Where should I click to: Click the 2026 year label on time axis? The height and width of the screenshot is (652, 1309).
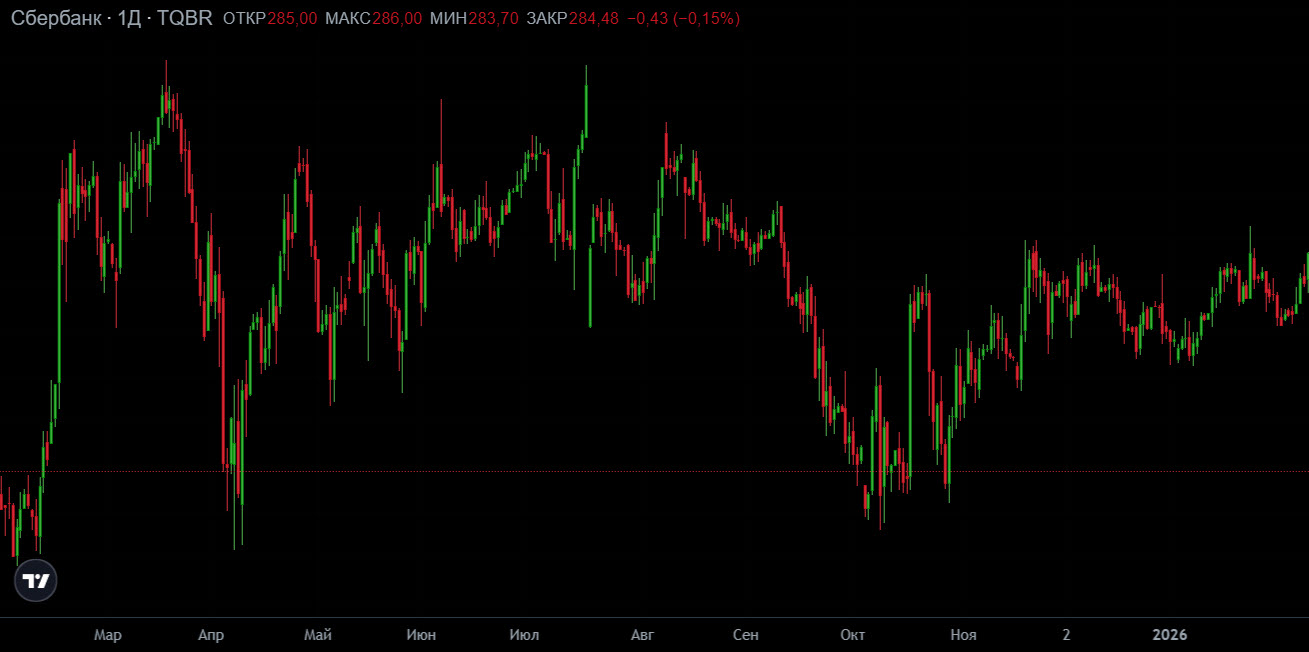tap(1169, 635)
